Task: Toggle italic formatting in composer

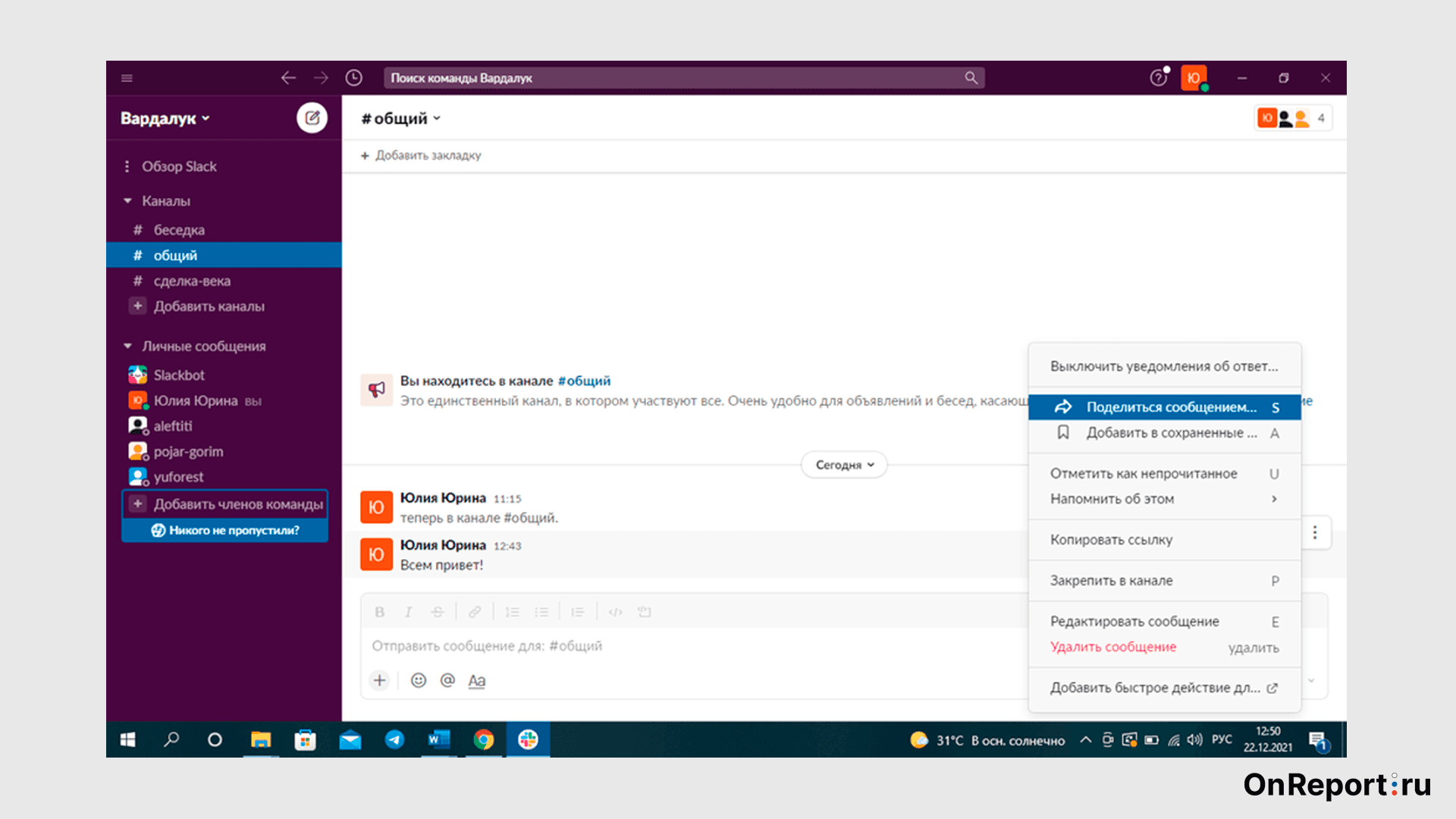Action: pos(408,612)
